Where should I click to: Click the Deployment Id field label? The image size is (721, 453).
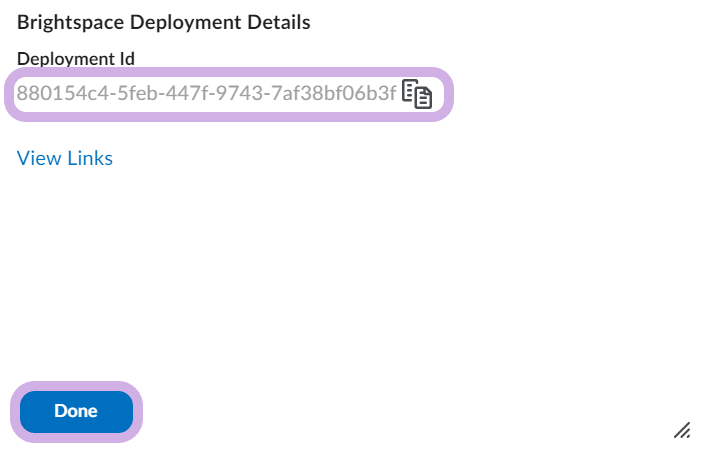76,59
